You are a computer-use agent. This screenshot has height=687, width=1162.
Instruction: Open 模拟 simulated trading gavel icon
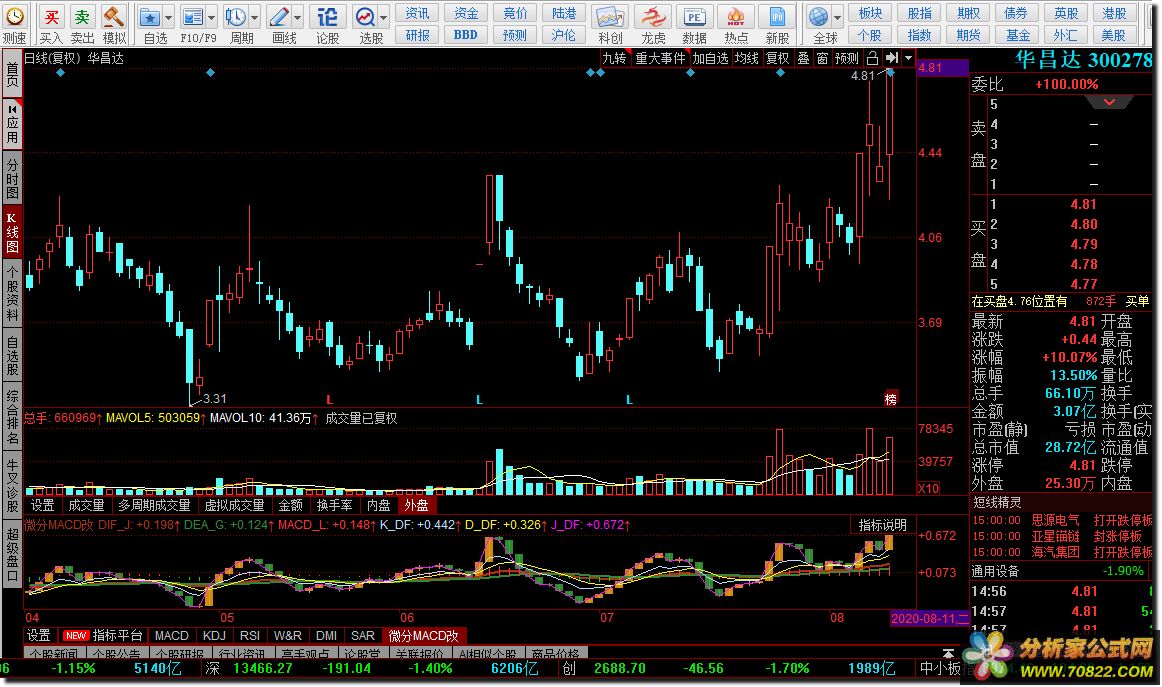pyautogui.click(x=113, y=16)
